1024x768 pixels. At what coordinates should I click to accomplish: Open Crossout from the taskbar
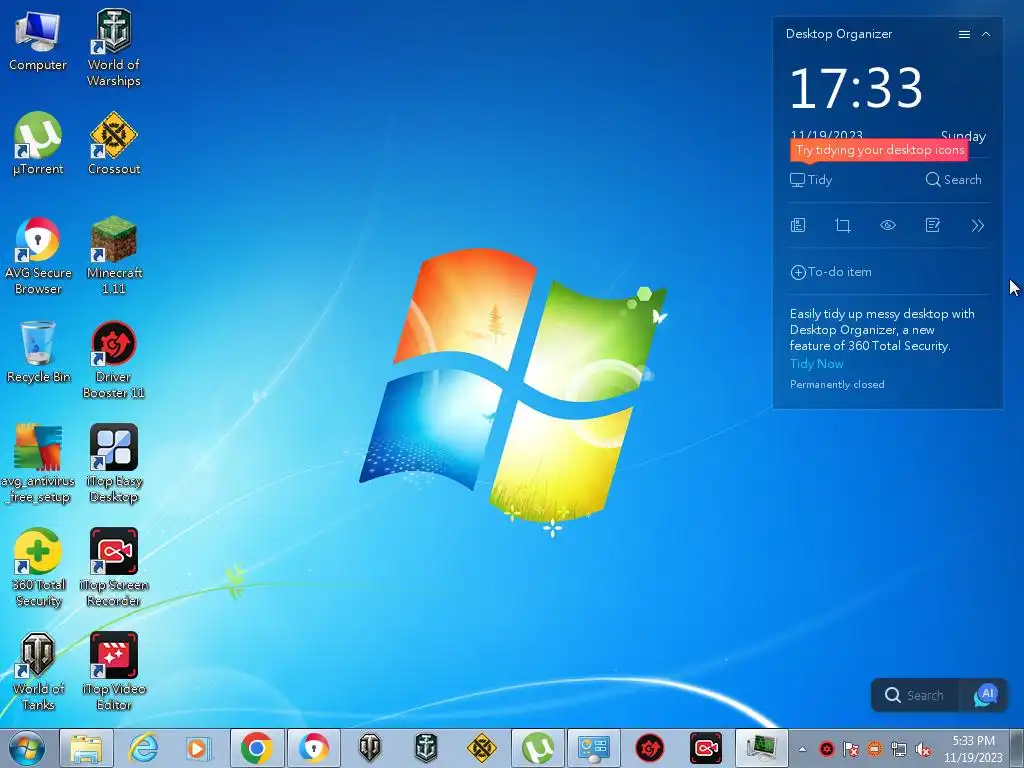(x=482, y=748)
